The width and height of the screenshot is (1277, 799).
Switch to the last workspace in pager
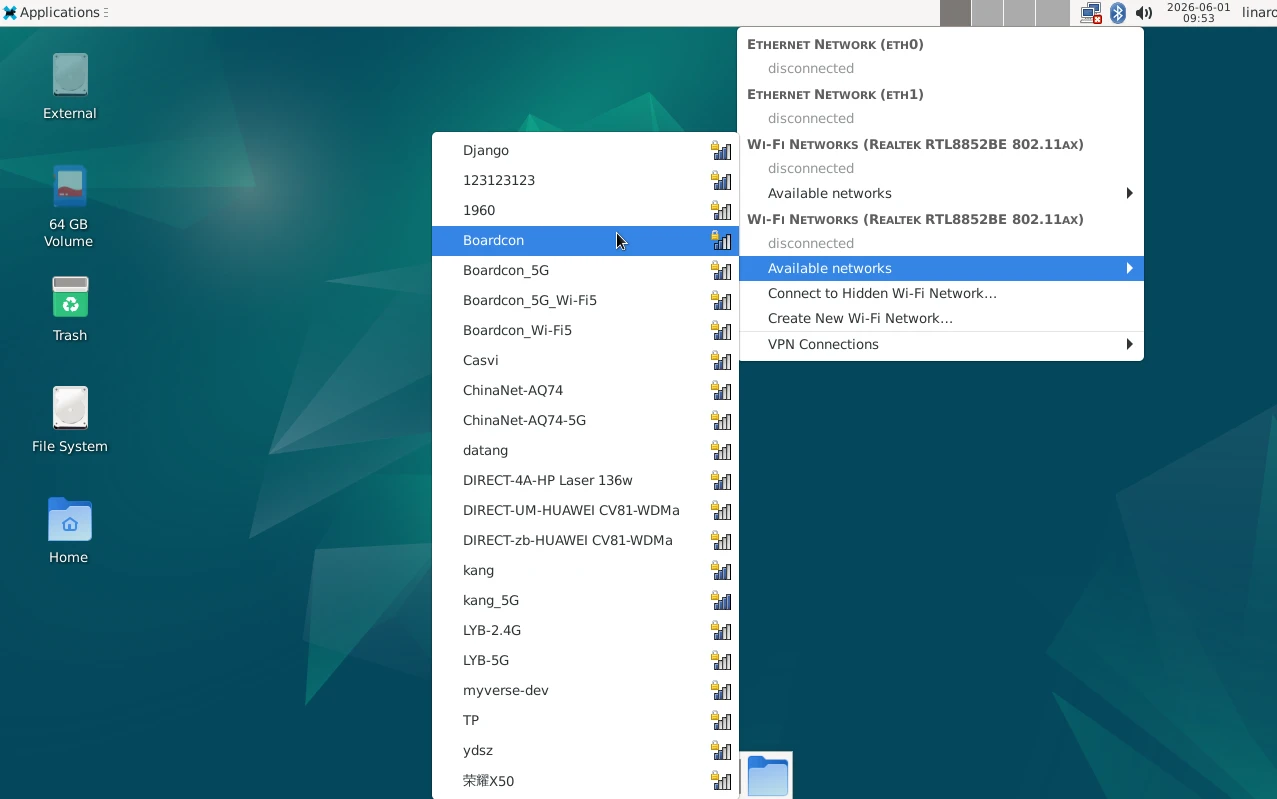(x=1053, y=13)
